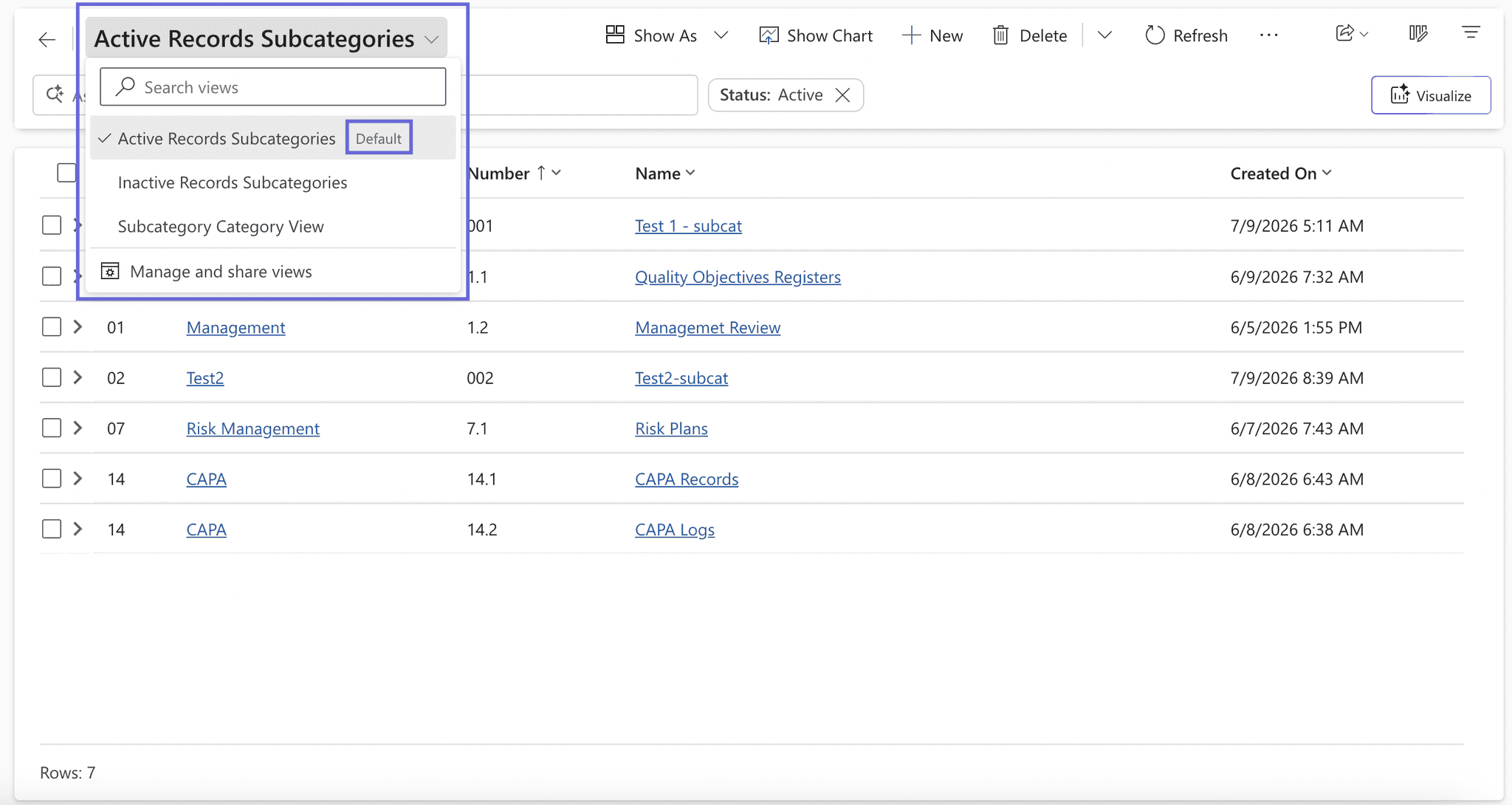The width and height of the screenshot is (1512, 805).
Task: Open Manage and share views
Action: point(221,272)
